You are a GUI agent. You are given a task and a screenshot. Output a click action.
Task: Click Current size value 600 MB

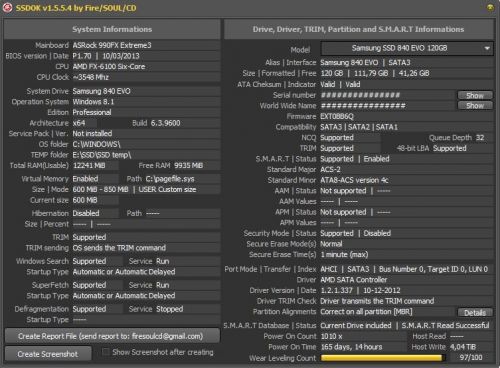pos(85,200)
